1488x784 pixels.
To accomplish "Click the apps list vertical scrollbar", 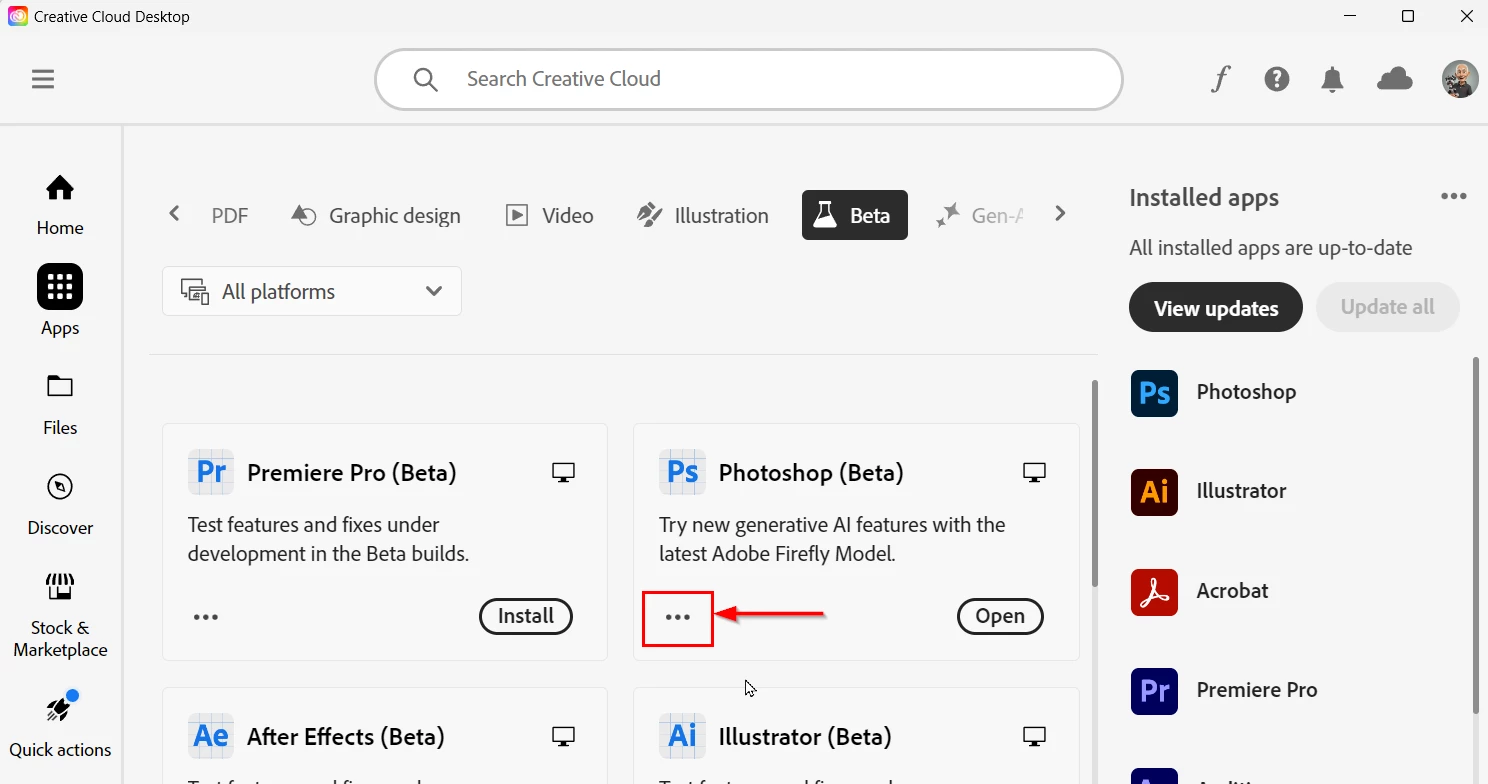I will (x=1095, y=483).
